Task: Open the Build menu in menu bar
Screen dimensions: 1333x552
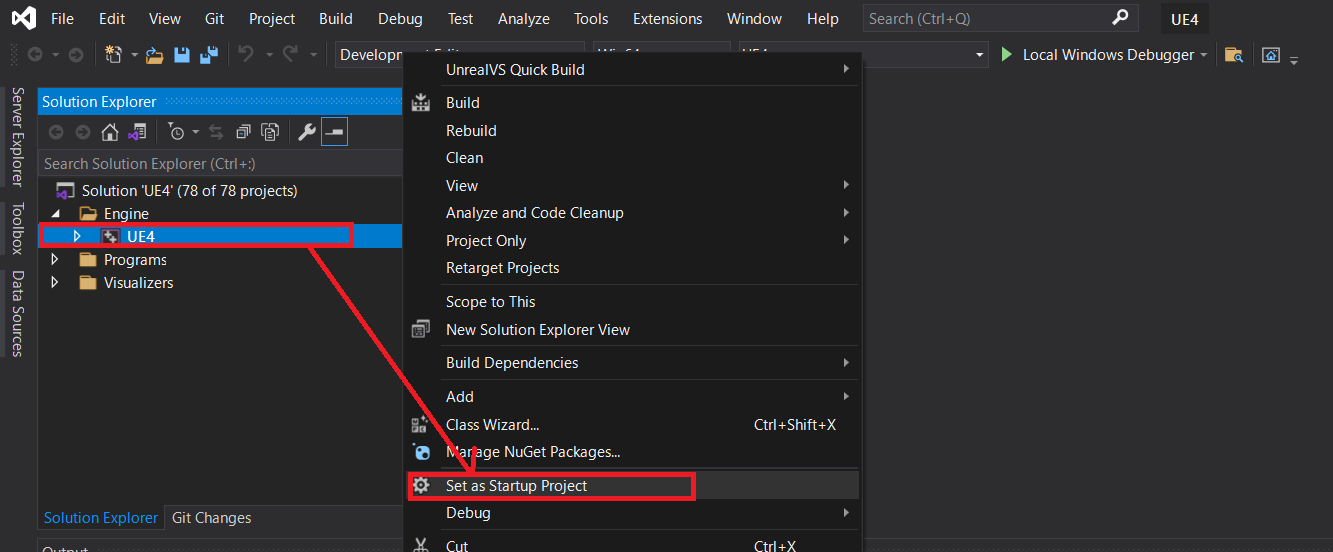Action: click(336, 18)
